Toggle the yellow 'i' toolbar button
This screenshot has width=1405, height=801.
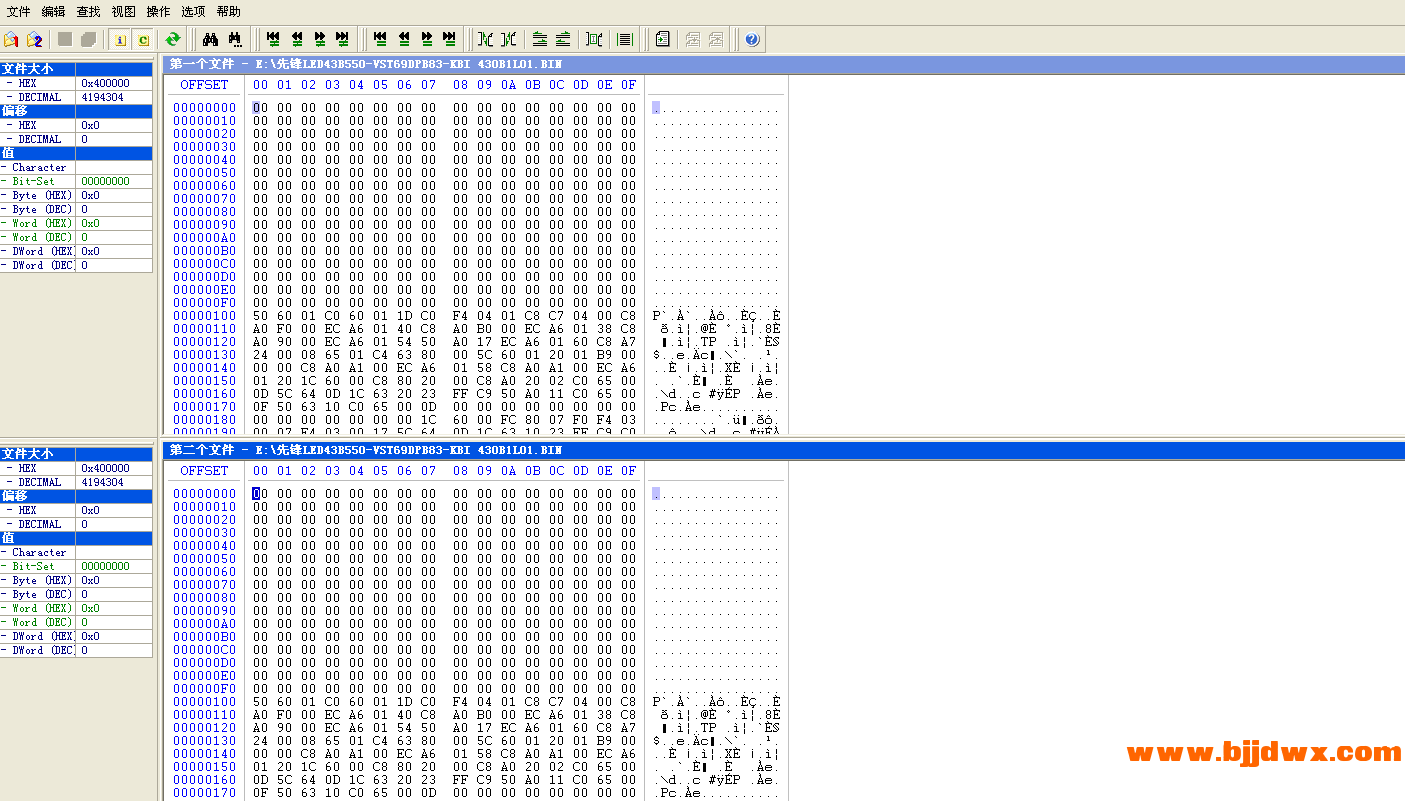[x=120, y=39]
